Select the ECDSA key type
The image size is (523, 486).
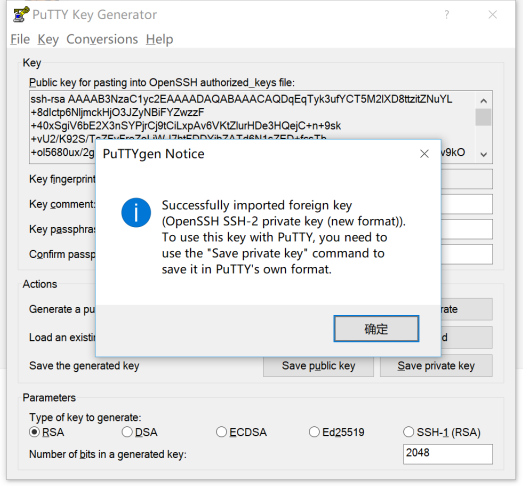click(x=241, y=432)
